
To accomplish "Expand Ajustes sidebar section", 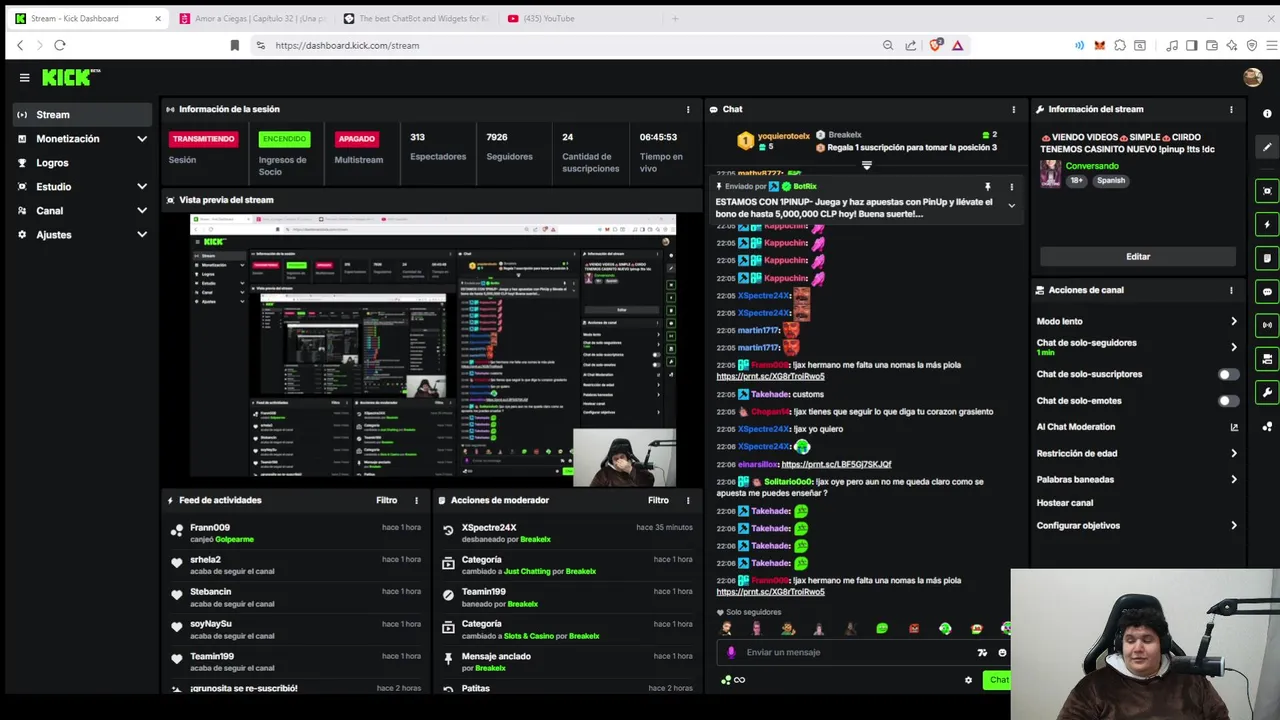I will point(142,235).
